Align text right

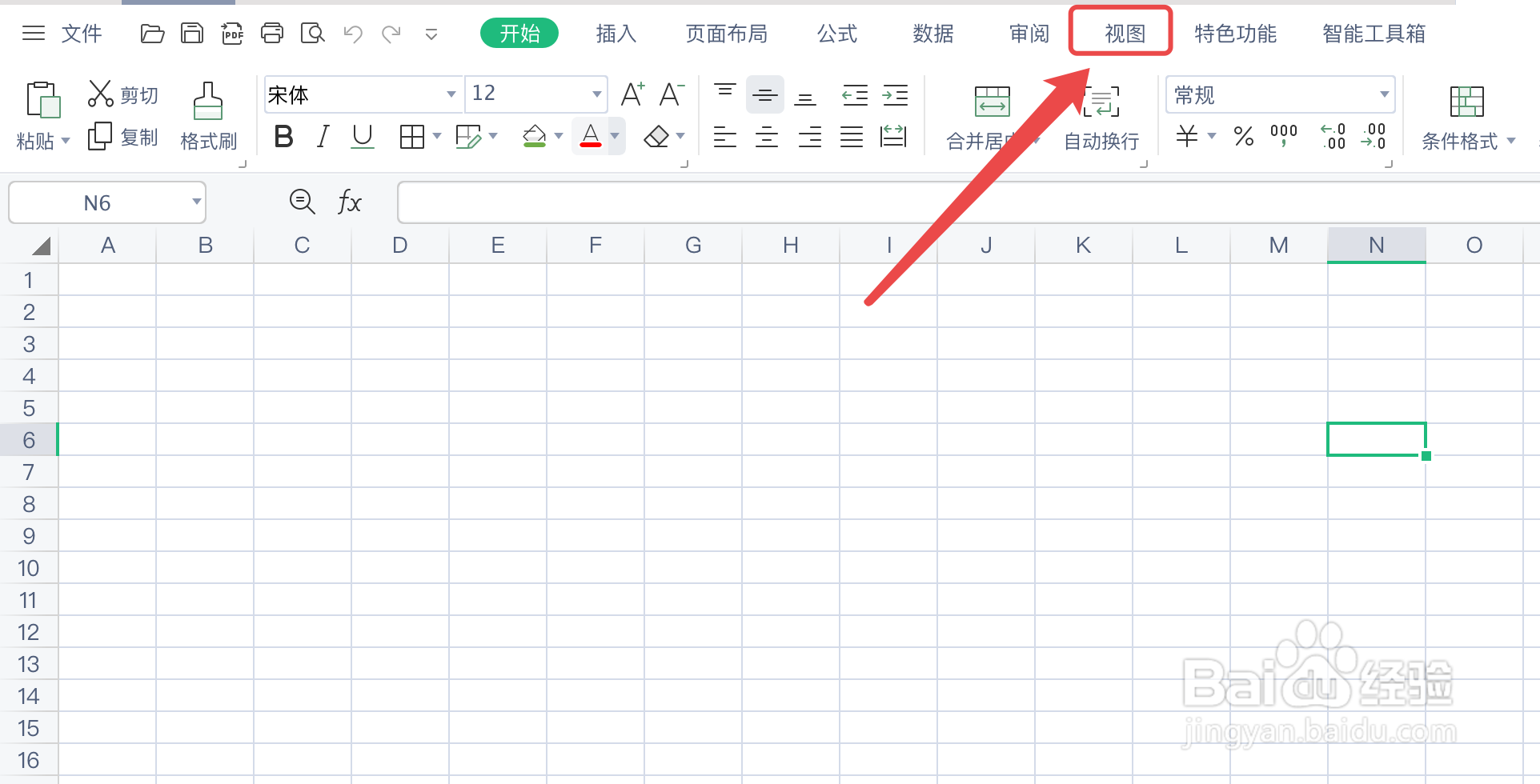(810, 137)
